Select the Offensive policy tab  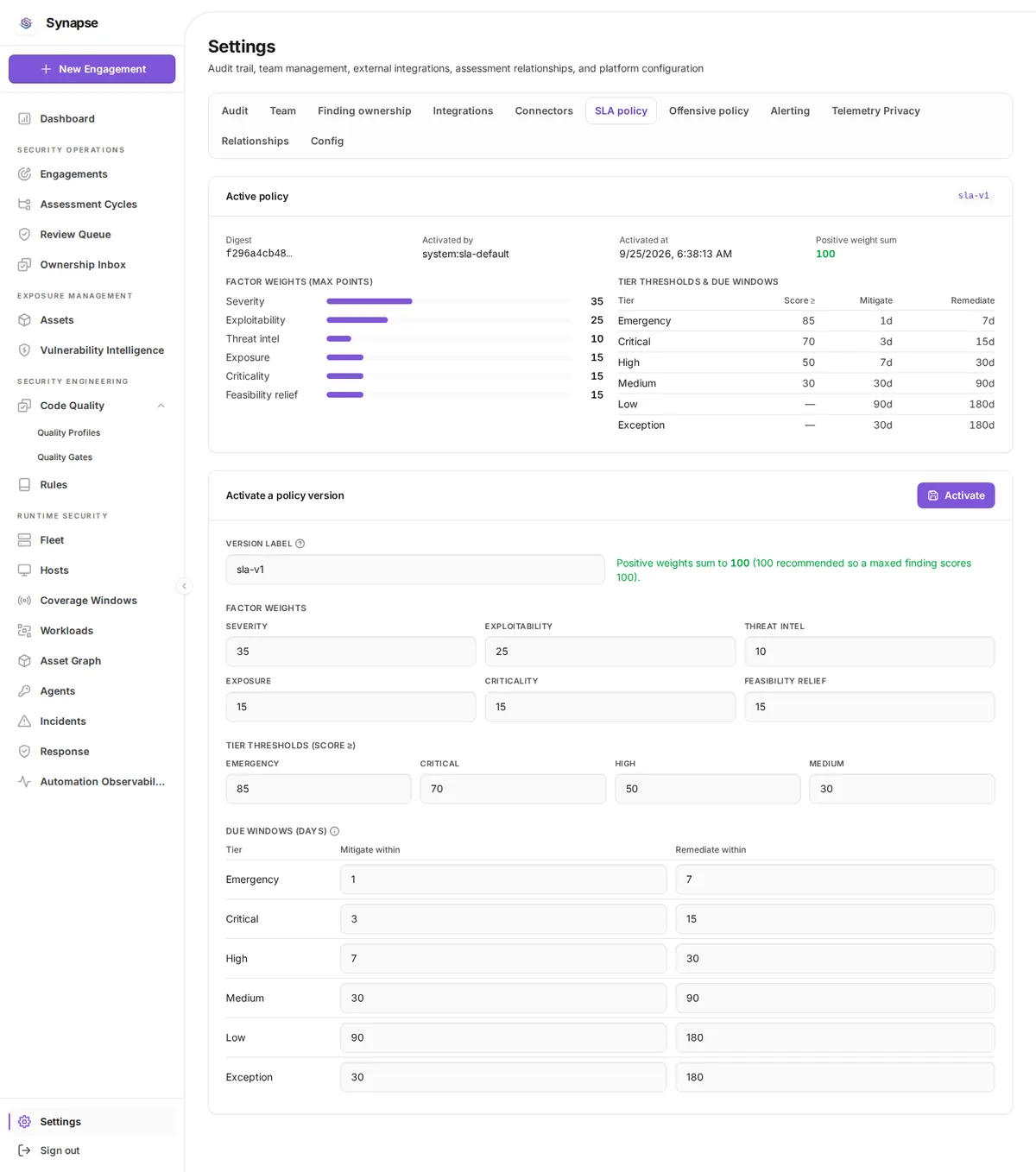709,111
